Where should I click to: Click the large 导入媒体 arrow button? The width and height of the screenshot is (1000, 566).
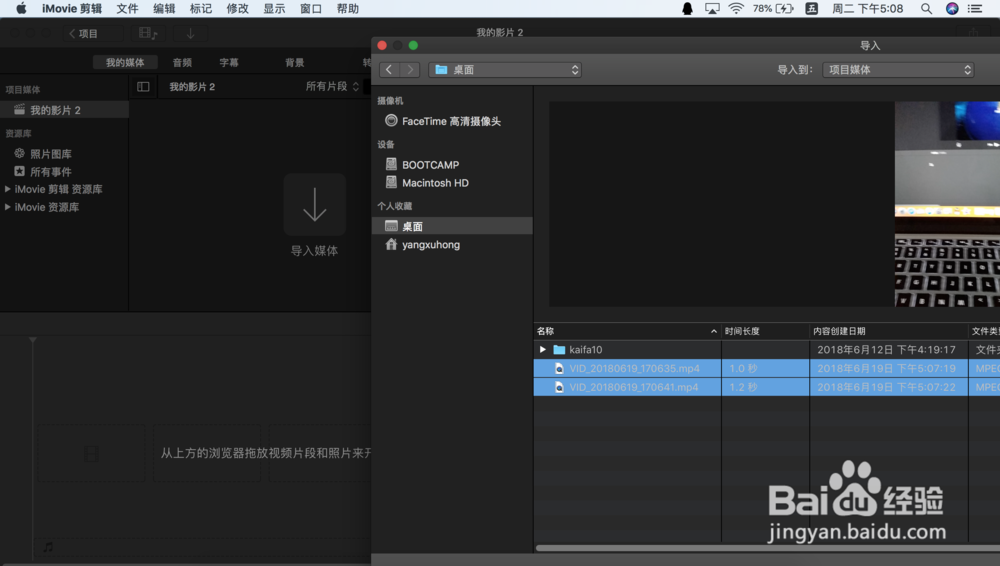[x=314, y=205]
